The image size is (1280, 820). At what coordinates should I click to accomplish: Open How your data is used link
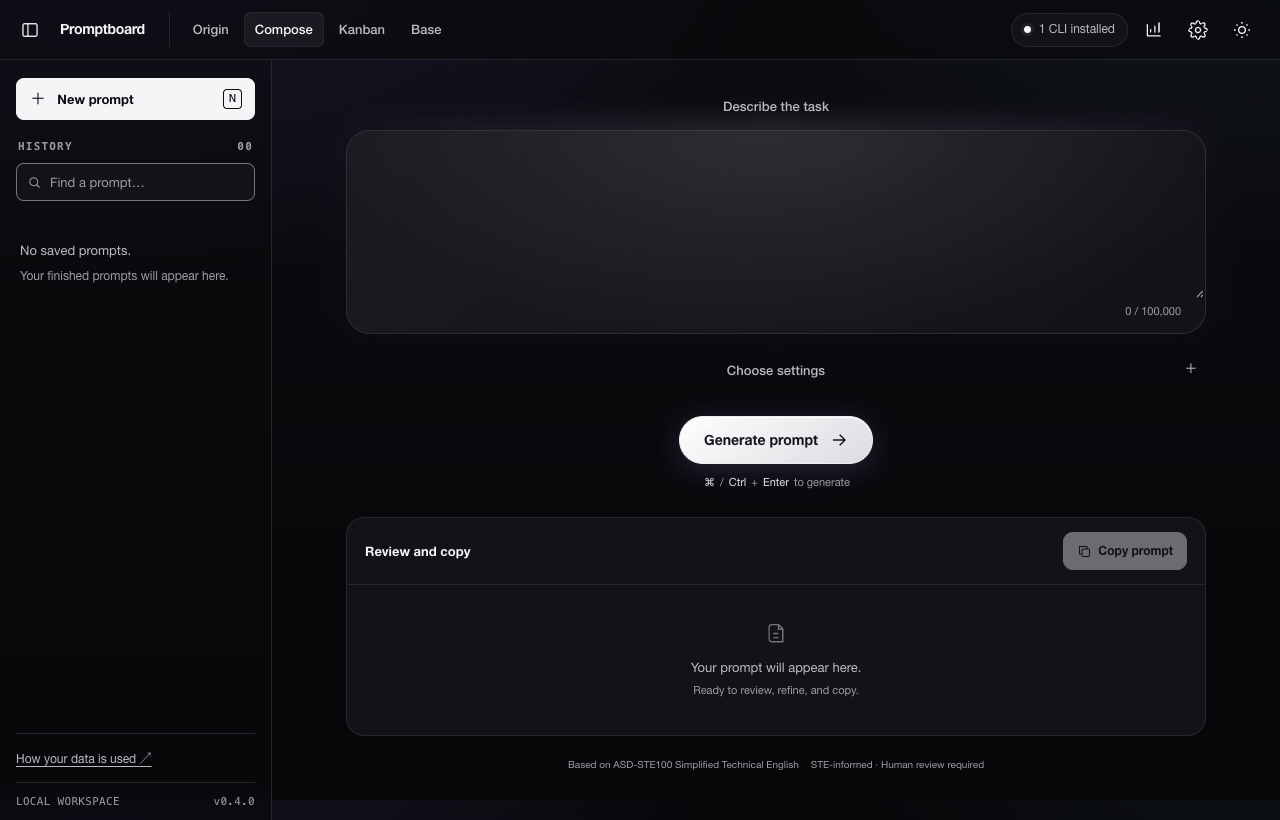(x=84, y=759)
